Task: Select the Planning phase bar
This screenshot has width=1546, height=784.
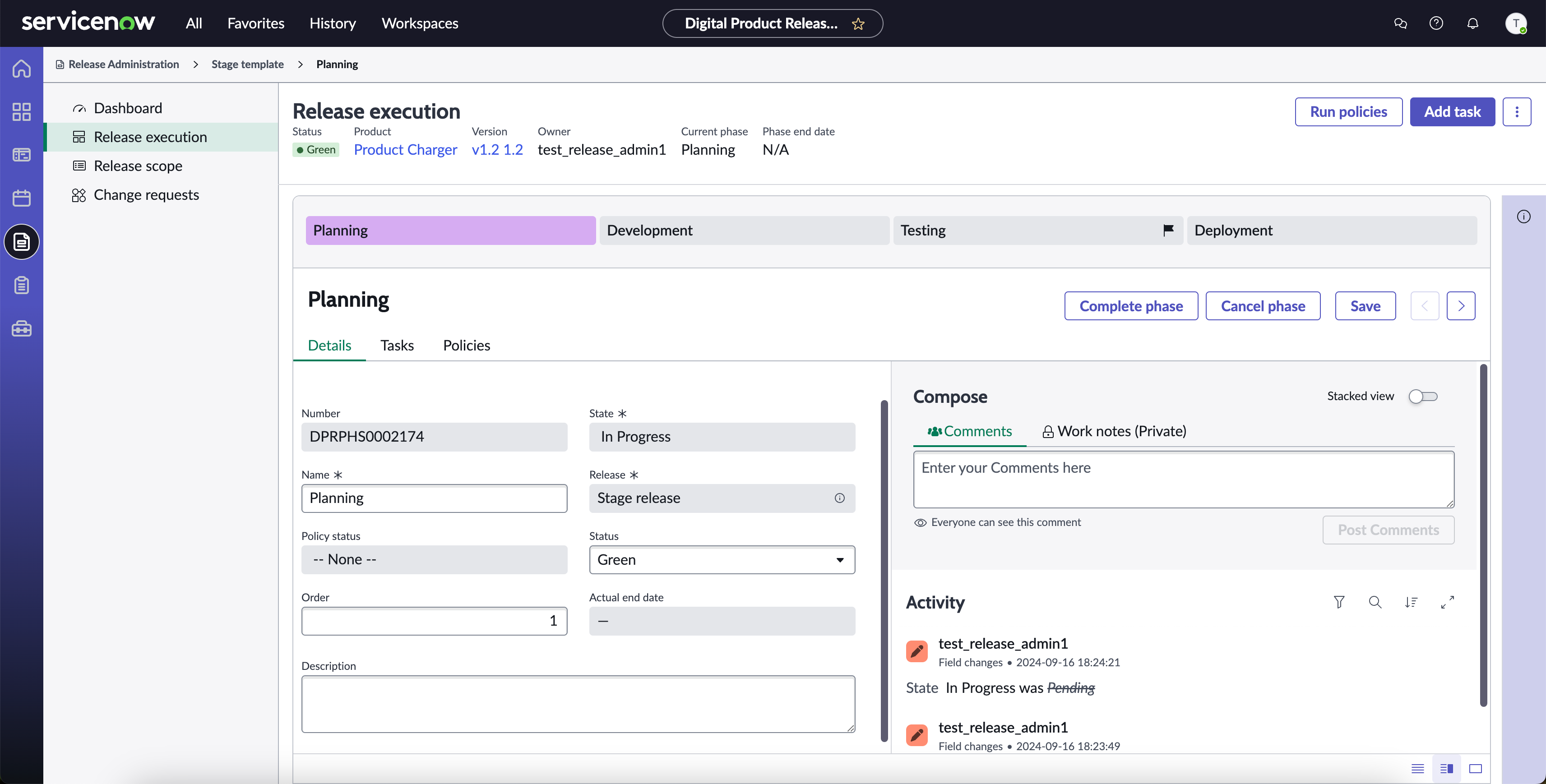Action: [450, 231]
